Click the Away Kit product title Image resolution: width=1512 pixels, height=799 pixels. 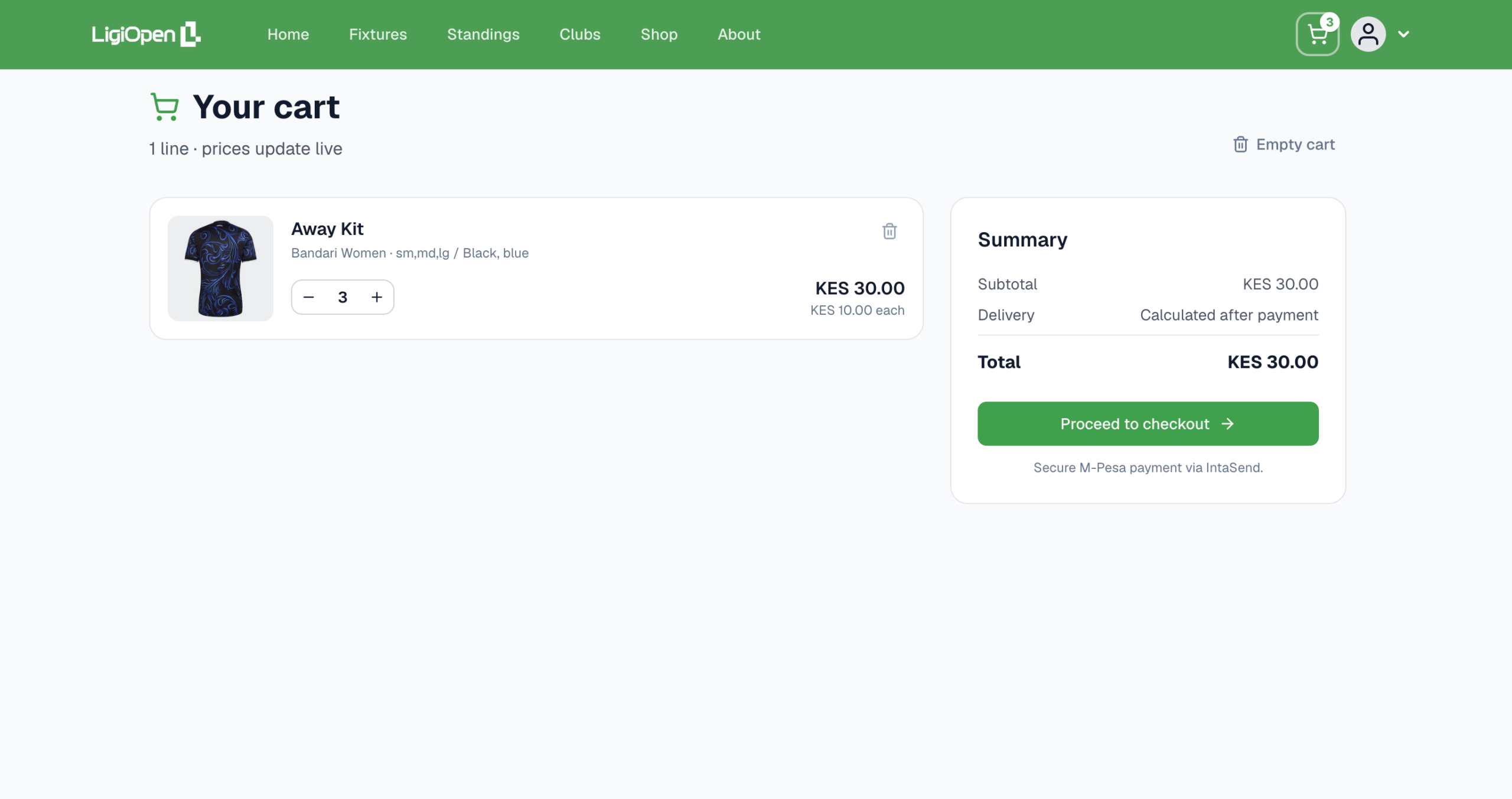pyautogui.click(x=327, y=229)
